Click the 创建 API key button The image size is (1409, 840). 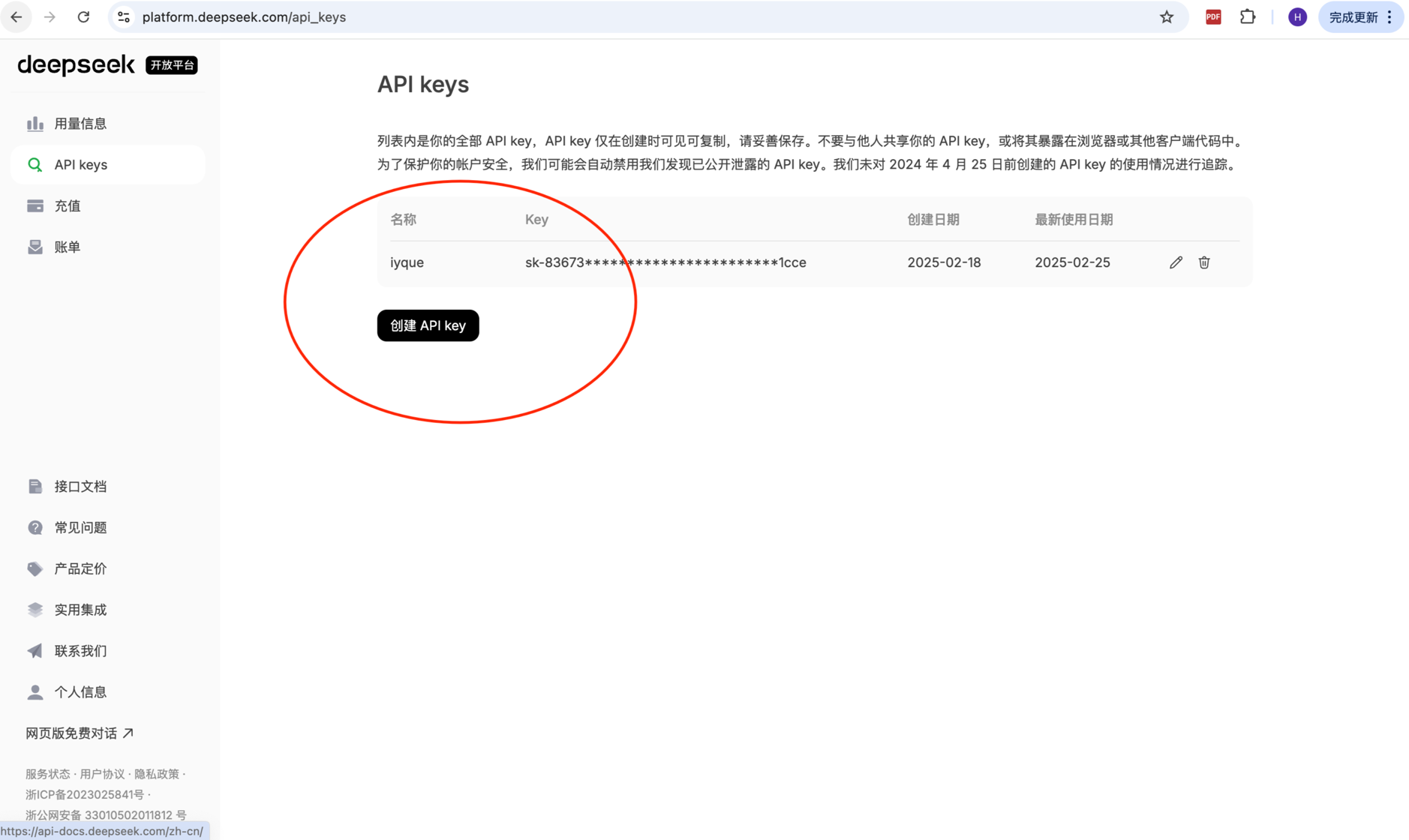click(x=428, y=325)
